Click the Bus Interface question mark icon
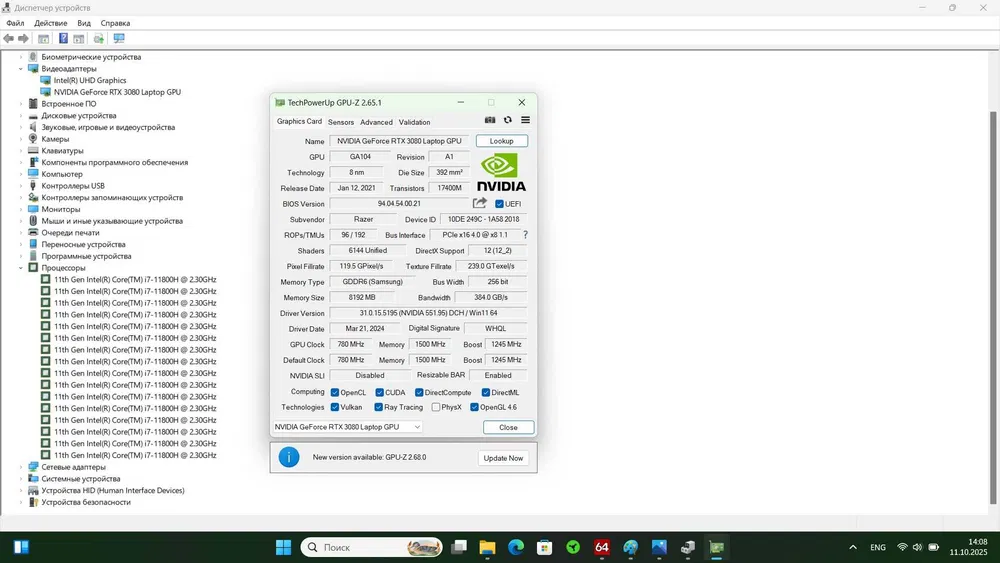The height and width of the screenshot is (563, 1000). pos(525,235)
